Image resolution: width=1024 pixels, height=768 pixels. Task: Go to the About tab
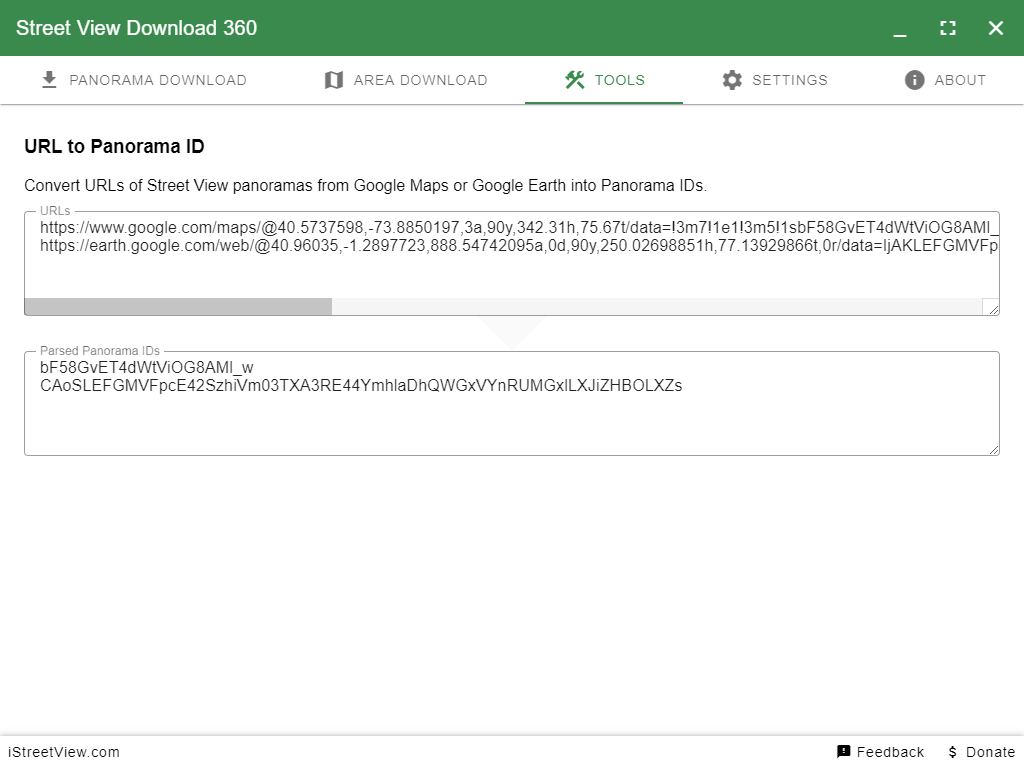coord(945,80)
